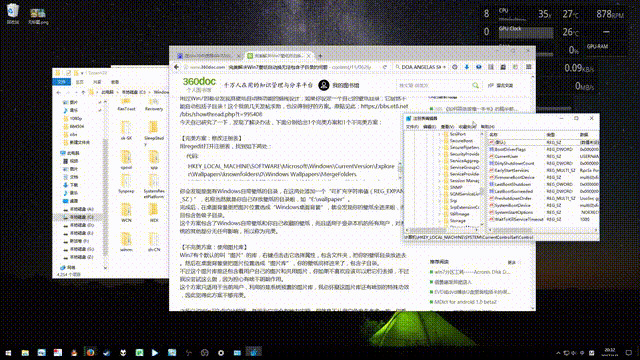Reload the page in the browser
Screen dimensions: 640x360
click(x=384, y=67)
